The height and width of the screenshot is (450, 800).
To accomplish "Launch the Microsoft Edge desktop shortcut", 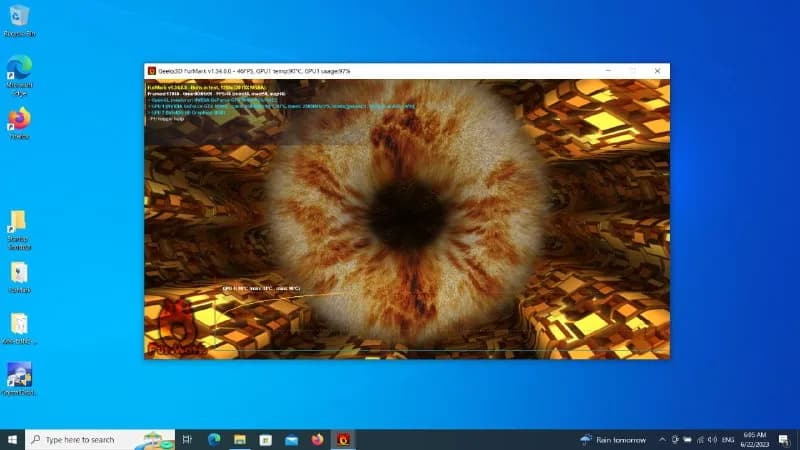I will point(19,76).
